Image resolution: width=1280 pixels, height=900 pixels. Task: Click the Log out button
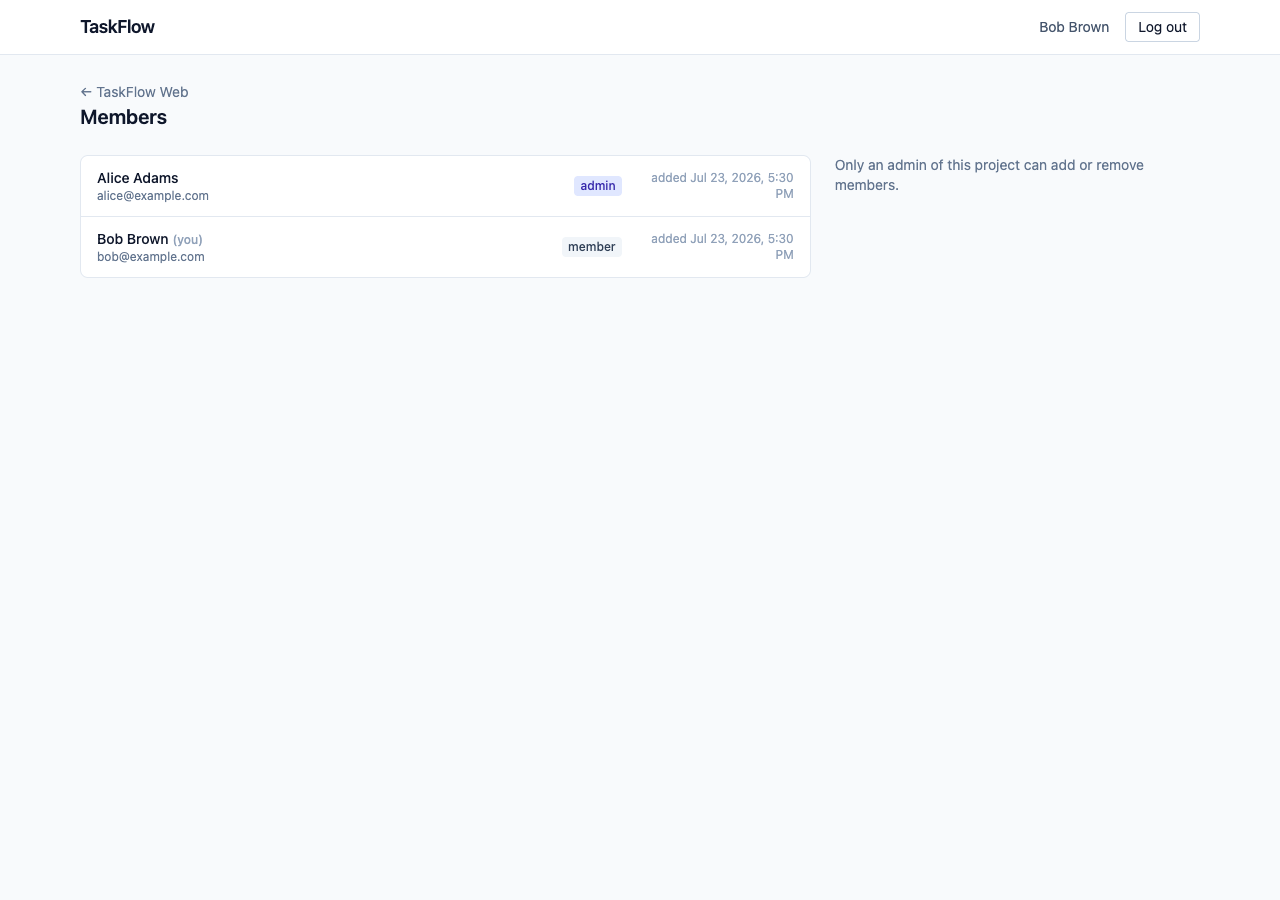1162,27
